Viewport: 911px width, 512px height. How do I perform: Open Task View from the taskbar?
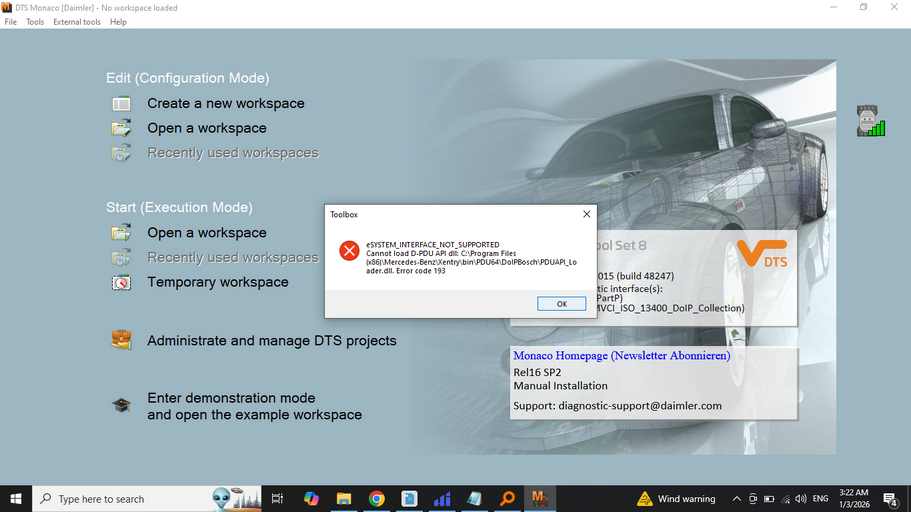(x=277, y=499)
